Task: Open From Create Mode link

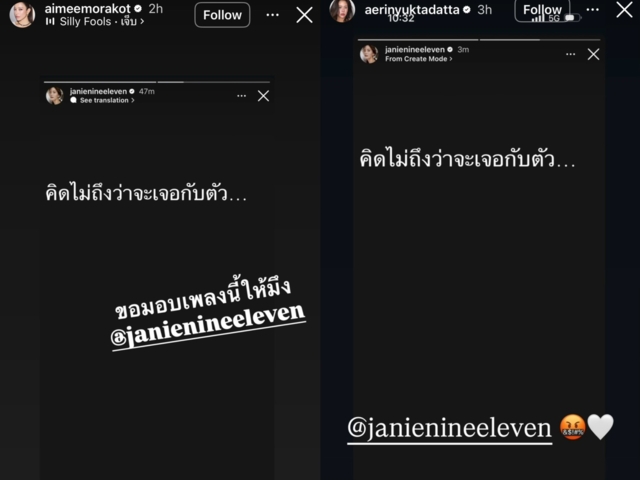Action: pos(419,59)
